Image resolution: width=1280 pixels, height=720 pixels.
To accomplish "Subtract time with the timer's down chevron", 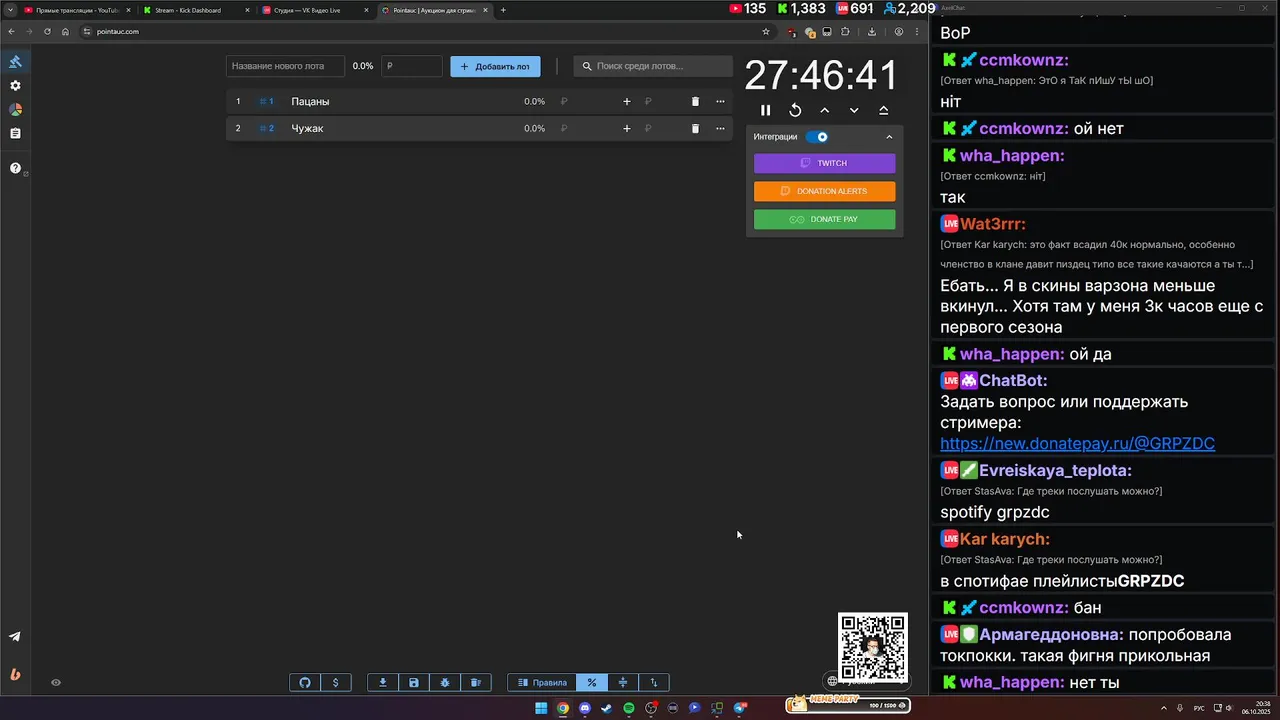I will pyautogui.click(x=854, y=110).
